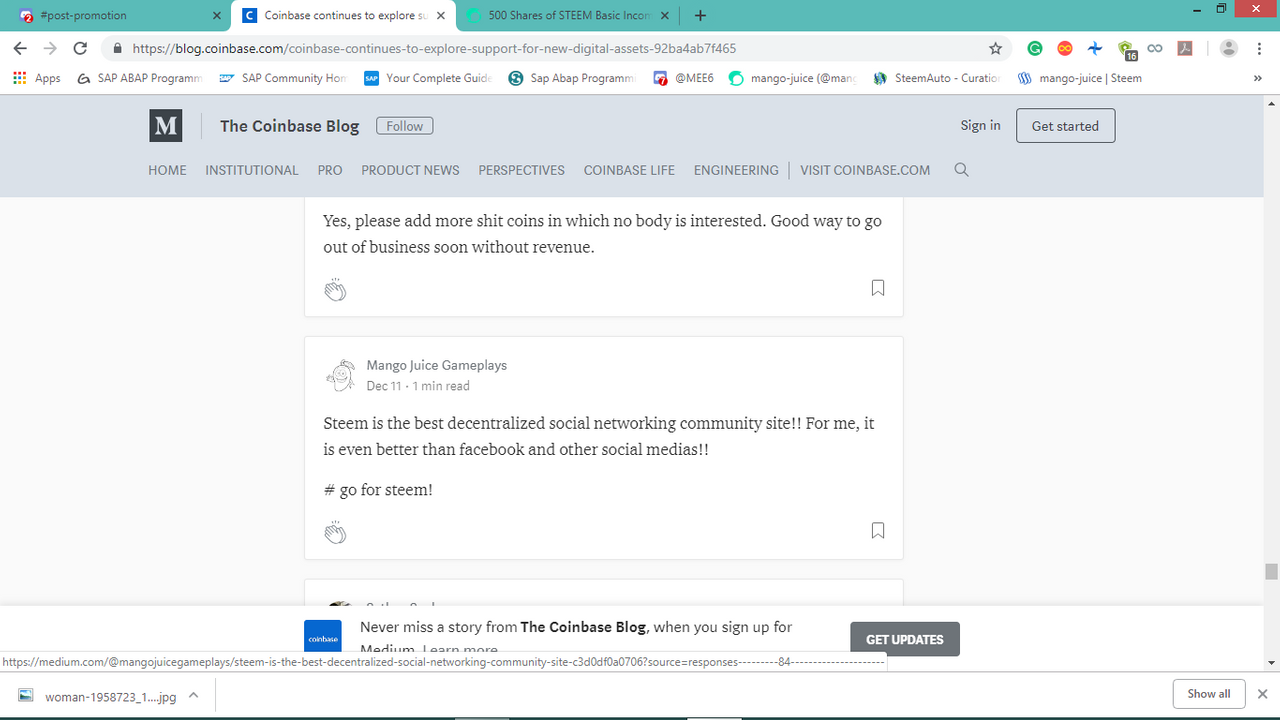Close the 500 Shares of STEEM tab
Viewport: 1280px width, 720px height.
tap(665, 15)
